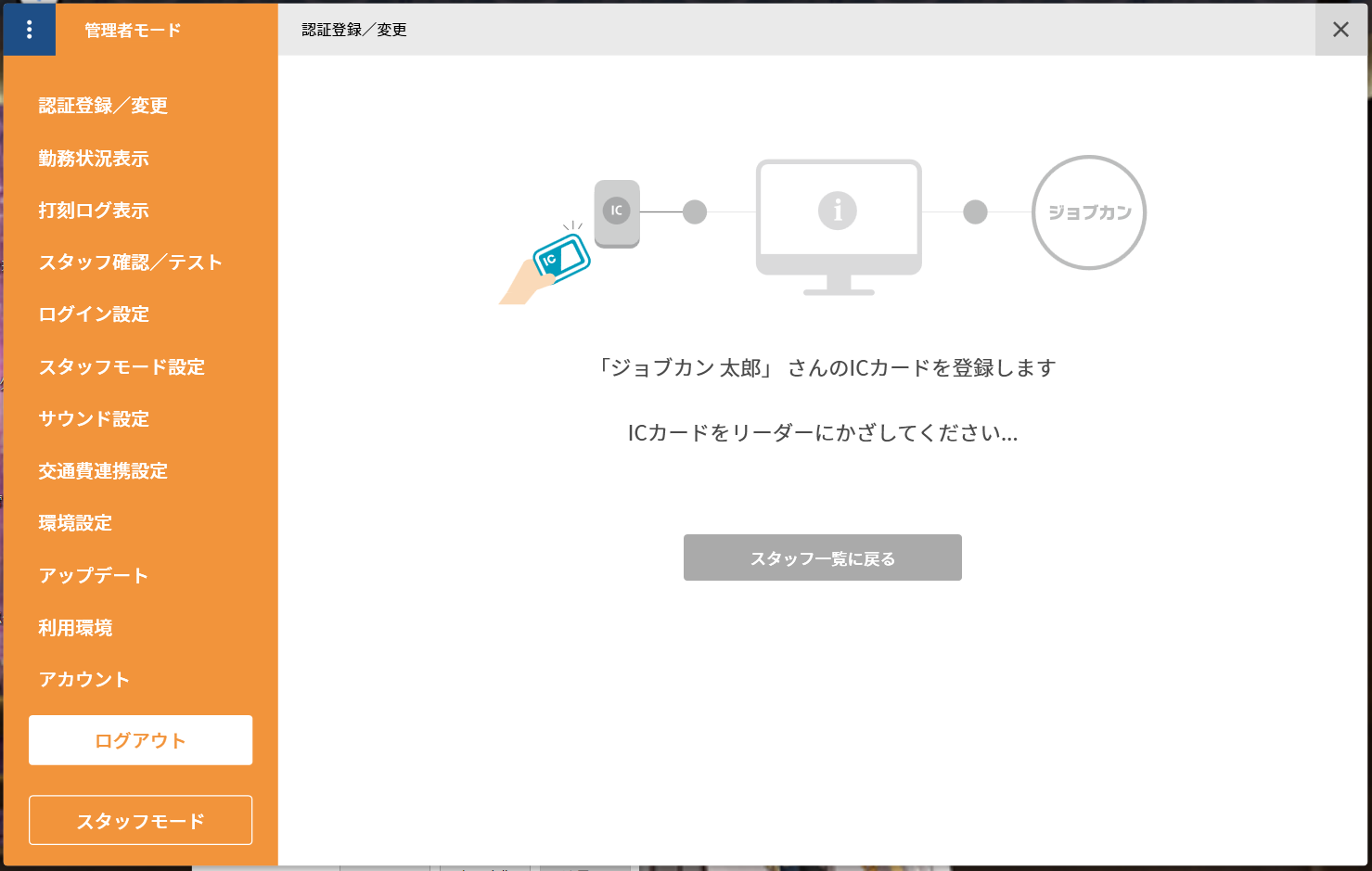Open ログイン設定 menu item
This screenshot has width=1372, height=871.
point(94,314)
